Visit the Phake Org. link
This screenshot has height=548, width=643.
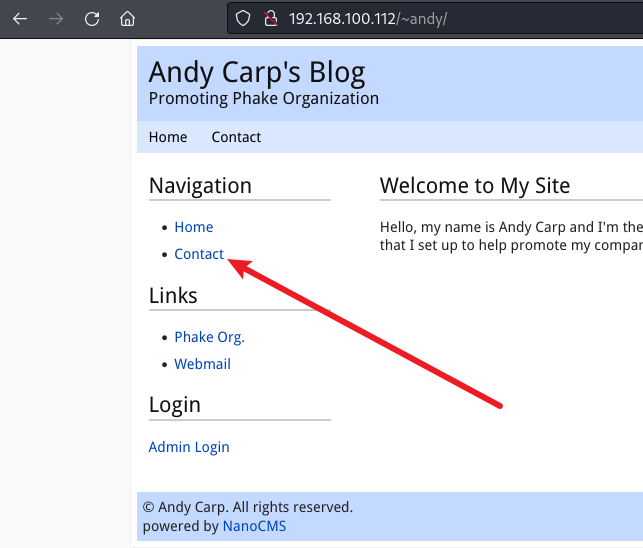(209, 337)
